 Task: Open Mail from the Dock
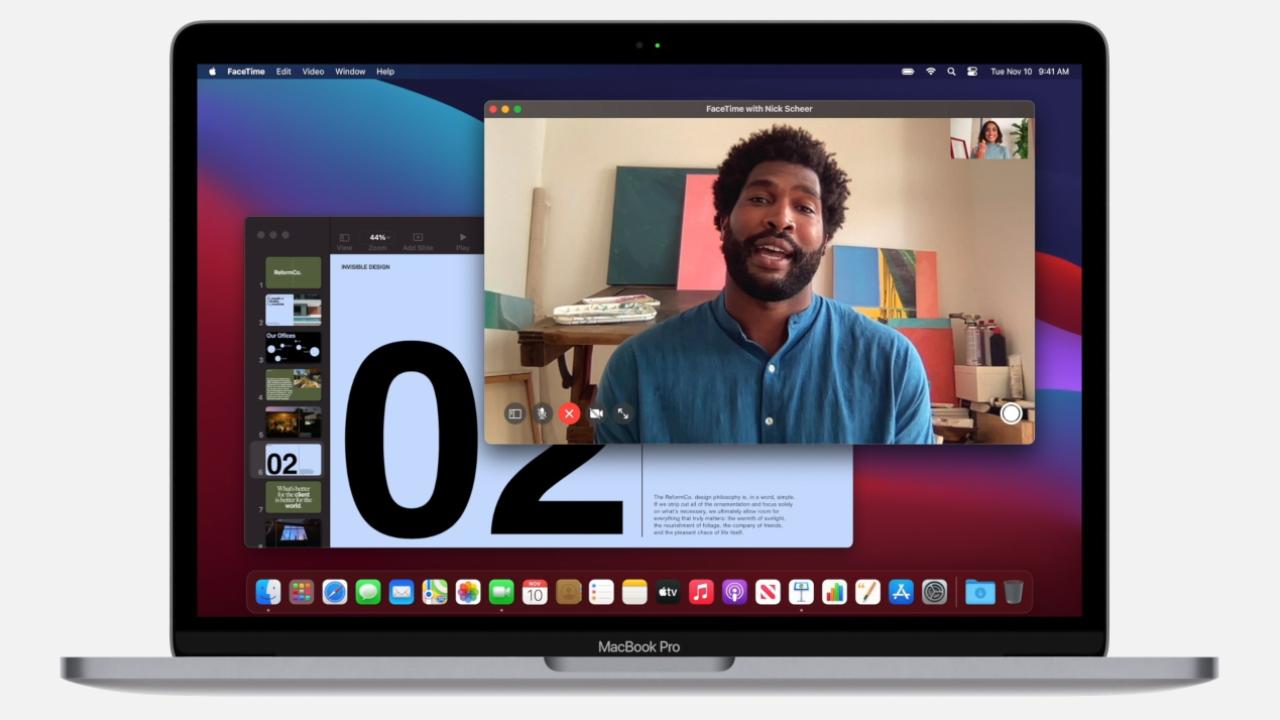401,592
